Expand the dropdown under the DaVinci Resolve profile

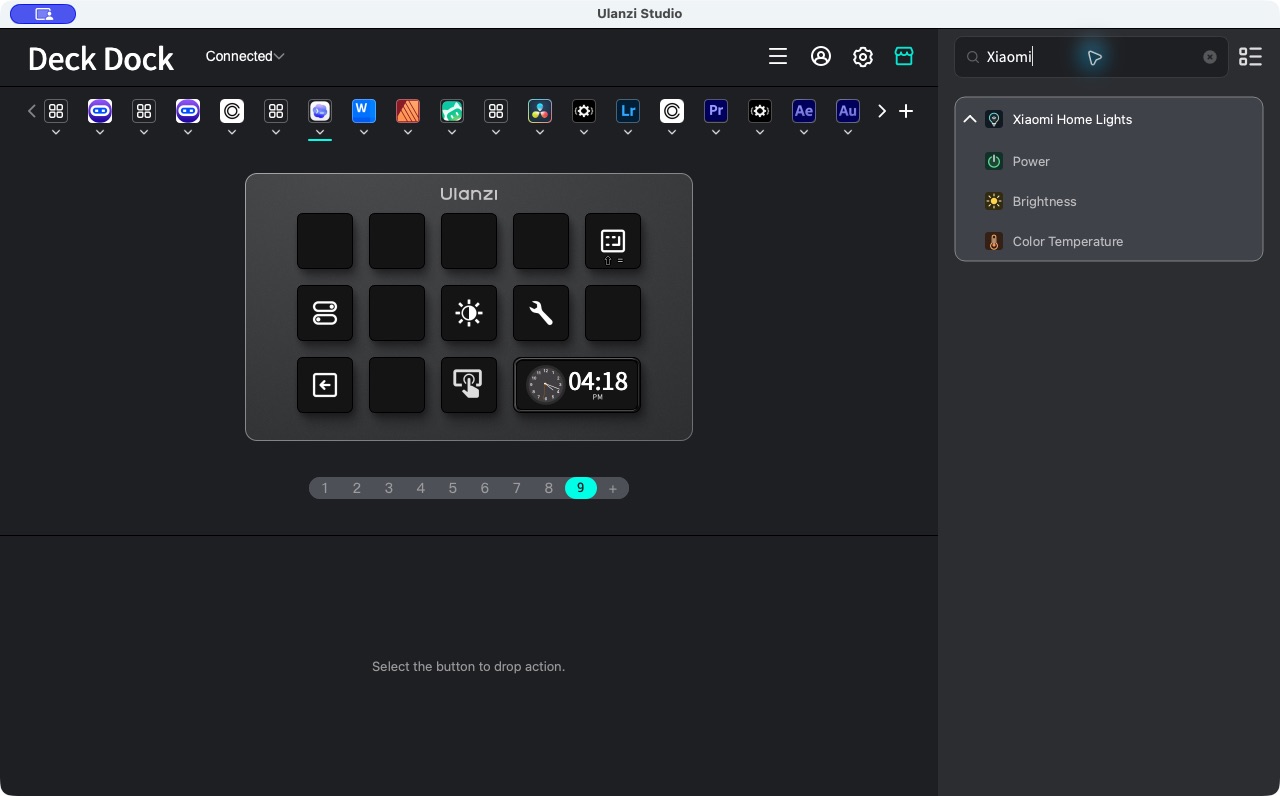coord(540,132)
